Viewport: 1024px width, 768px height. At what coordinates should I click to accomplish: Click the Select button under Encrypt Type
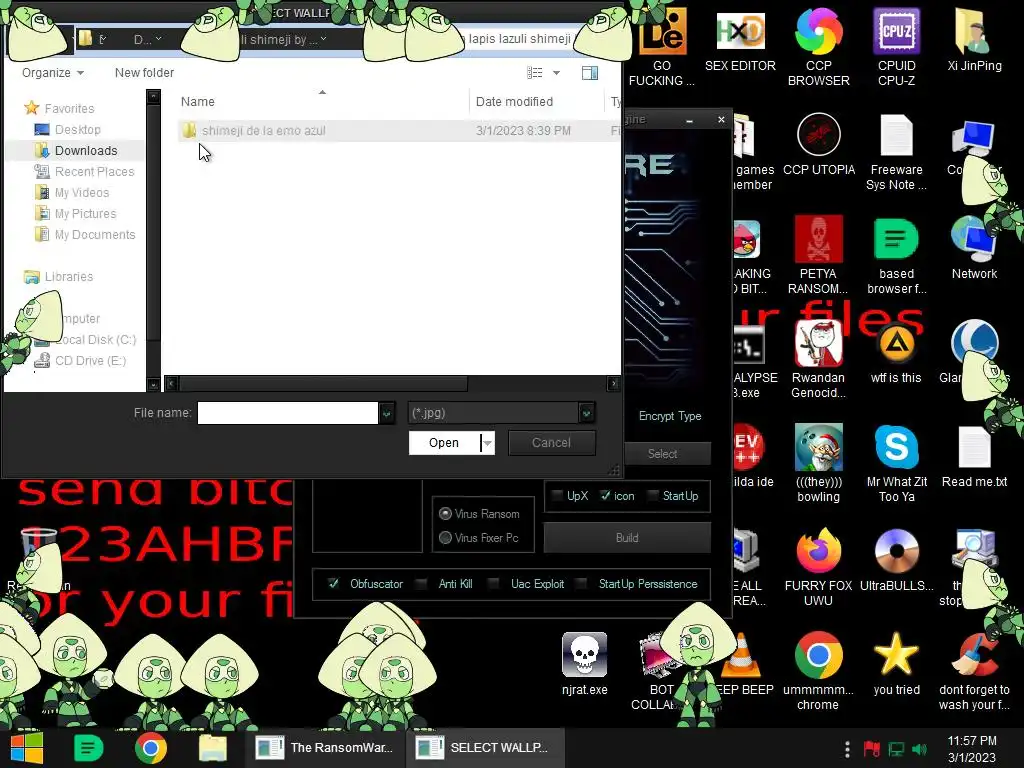point(662,453)
